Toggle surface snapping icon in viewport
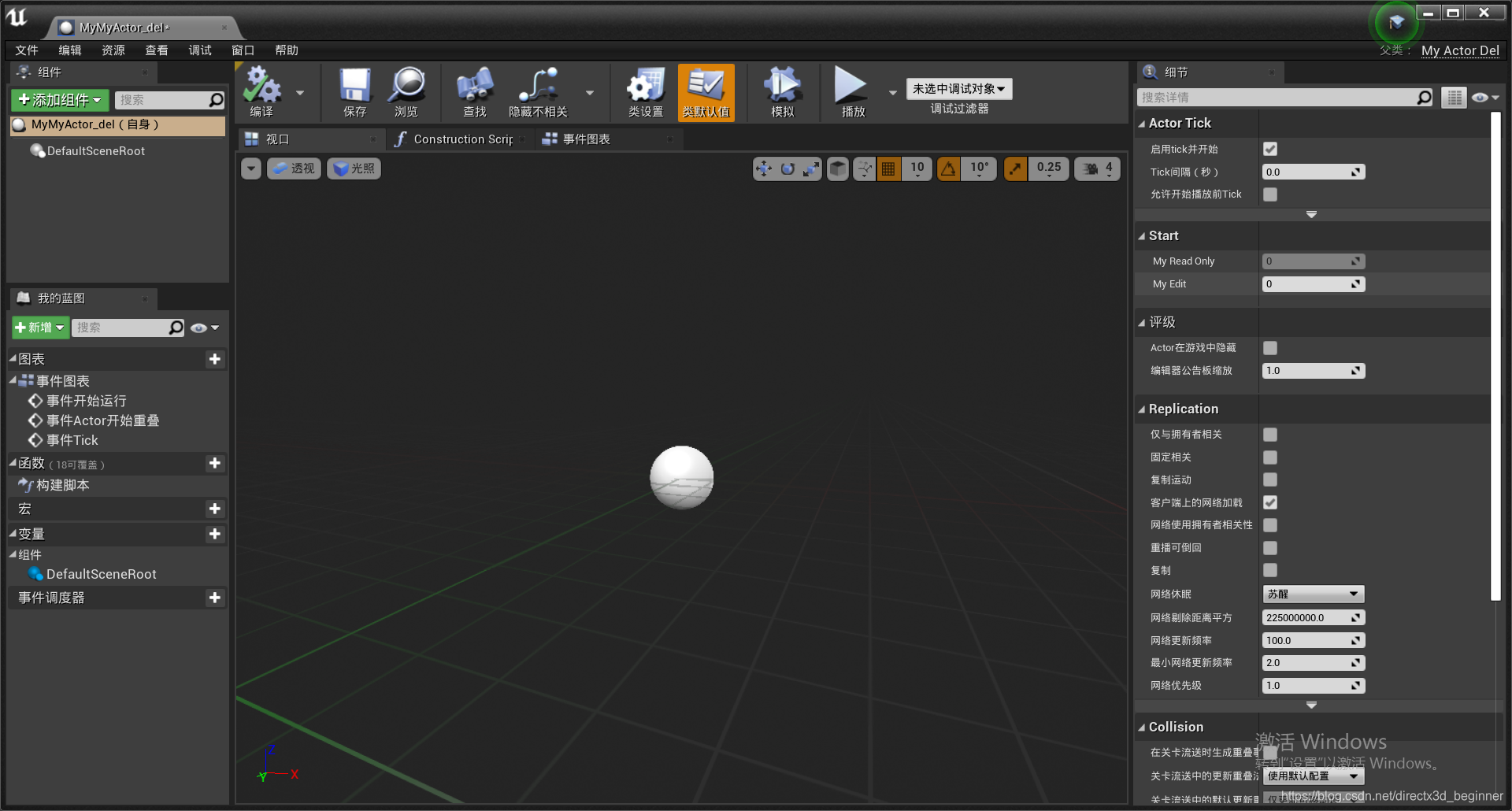Screen dimensions: 1512x811 (x=865, y=168)
